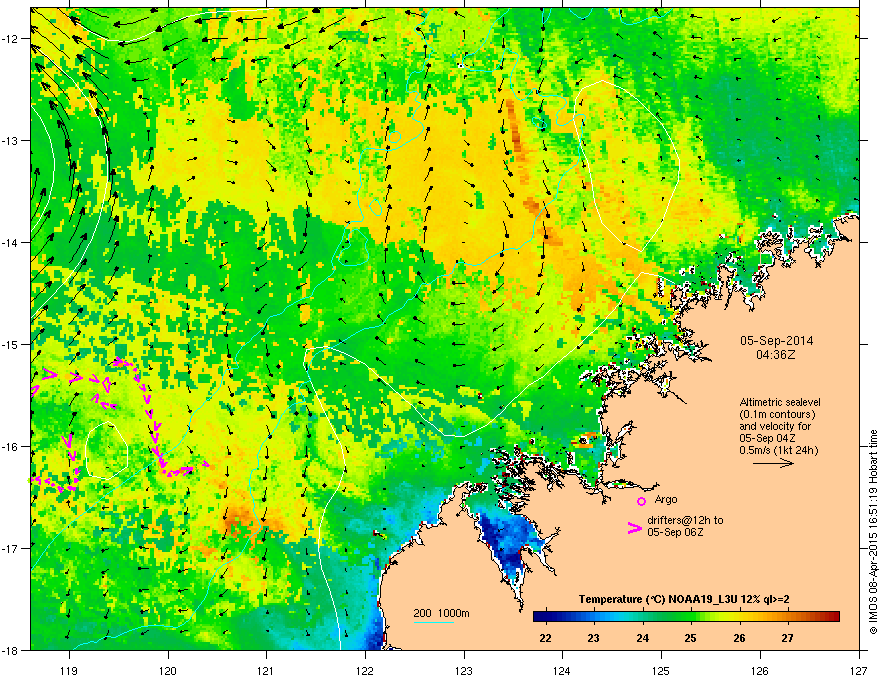The width and height of the screenshot is (880, 680).
Task: Click the '0.5m/s (1kt 24h)' text
Action: pos(778,450)
